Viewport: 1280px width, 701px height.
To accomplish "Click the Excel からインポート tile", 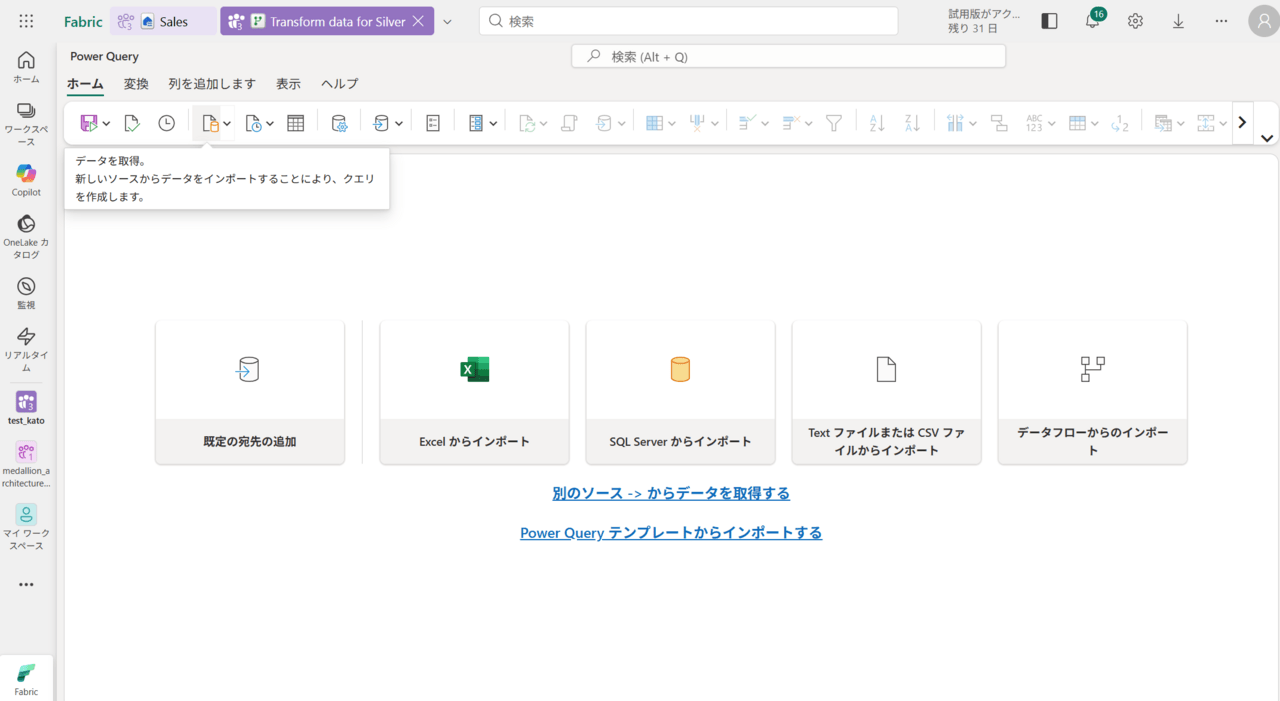I will pyautogui.click(x=474, y=392).
